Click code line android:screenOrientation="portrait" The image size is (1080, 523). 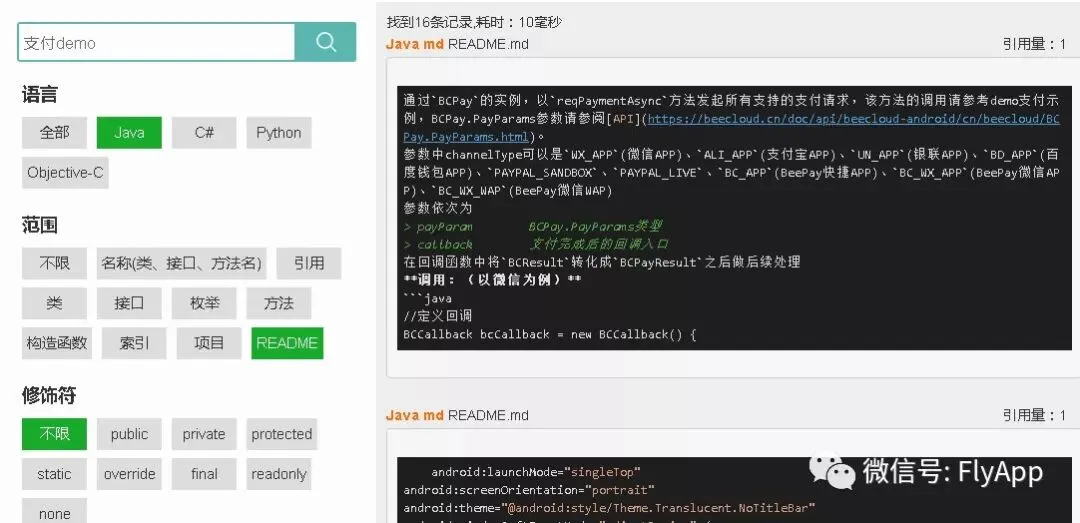coord(529,490)
